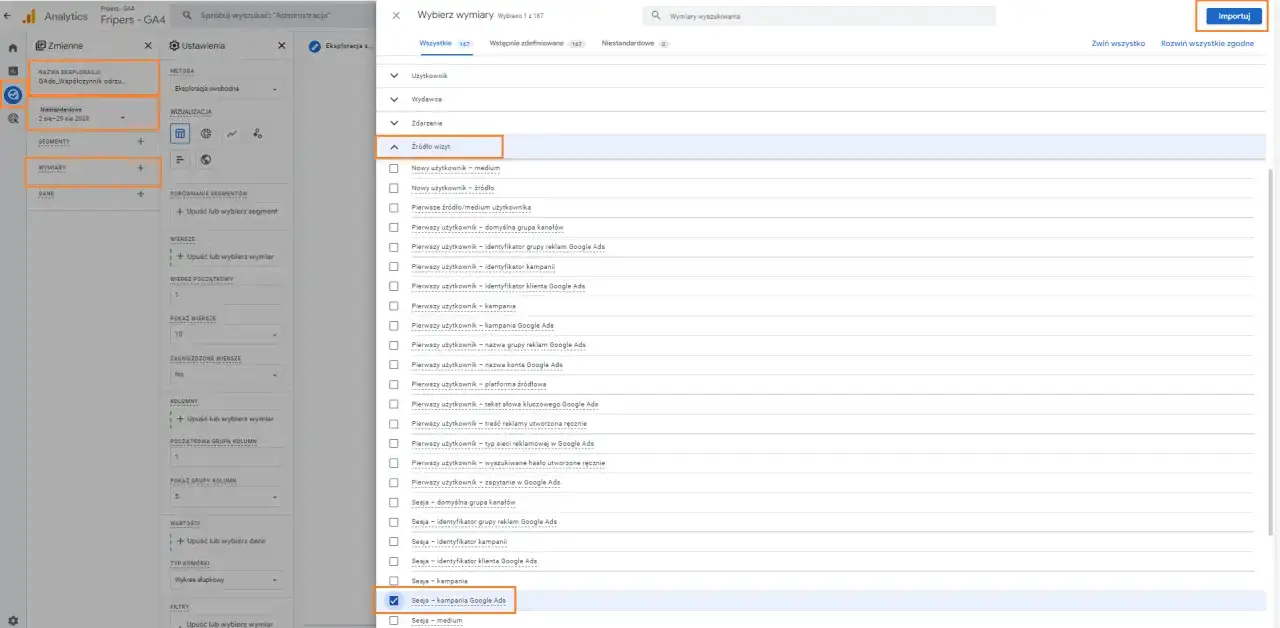
Task: Select the table visualization icon
Action: tap(181, 133)
